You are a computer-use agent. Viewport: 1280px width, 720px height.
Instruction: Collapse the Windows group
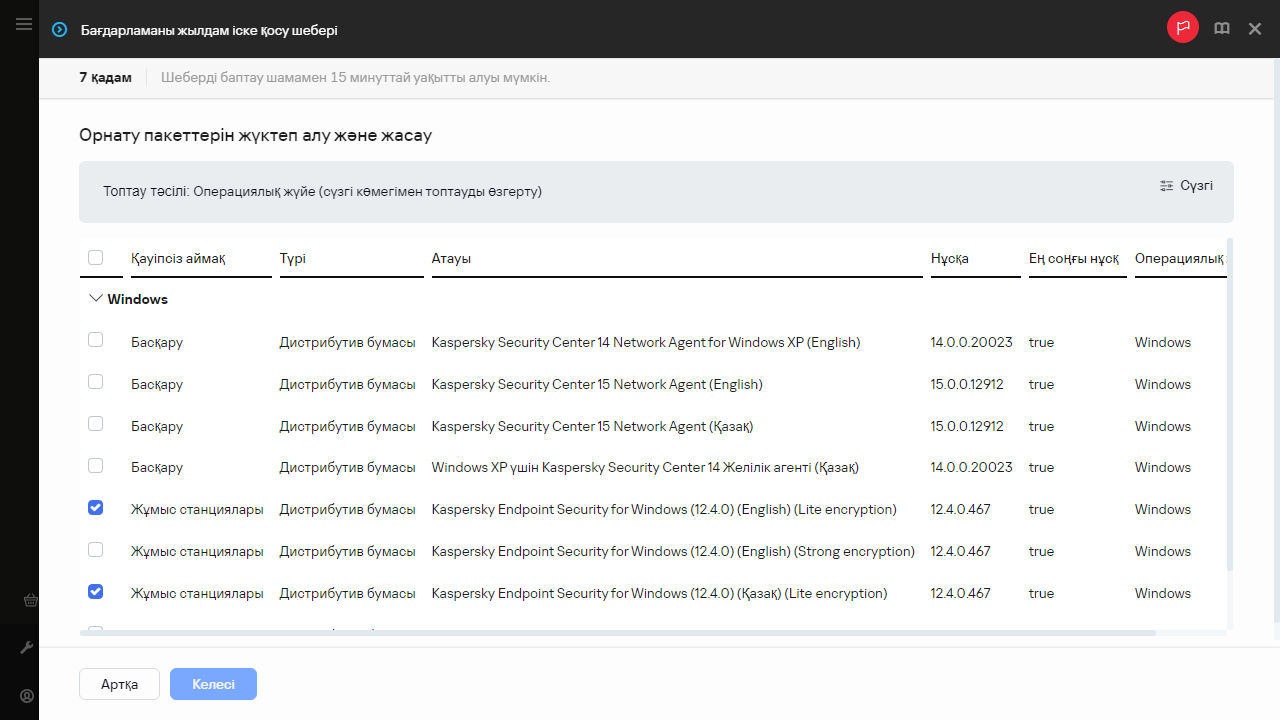96,299
